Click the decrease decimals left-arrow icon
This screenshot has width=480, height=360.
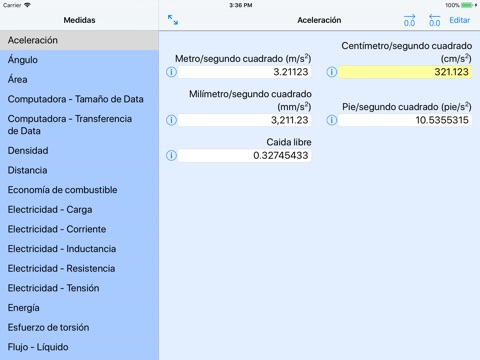pyautogui.click(x=435, y=20)
